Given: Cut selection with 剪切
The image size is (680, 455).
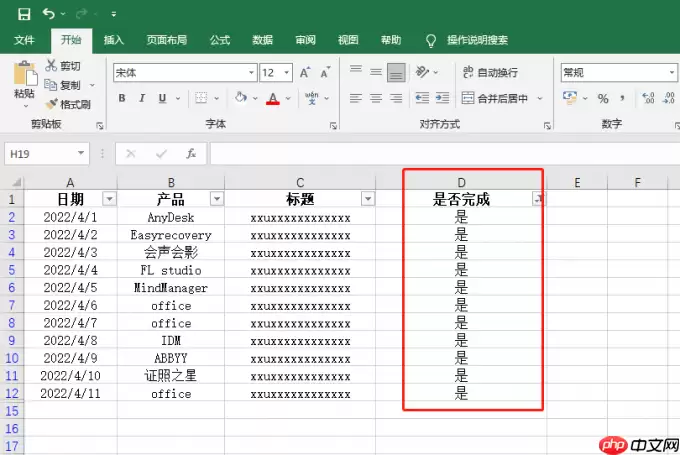Looking at the screenshot, I should tap(63, 66).
